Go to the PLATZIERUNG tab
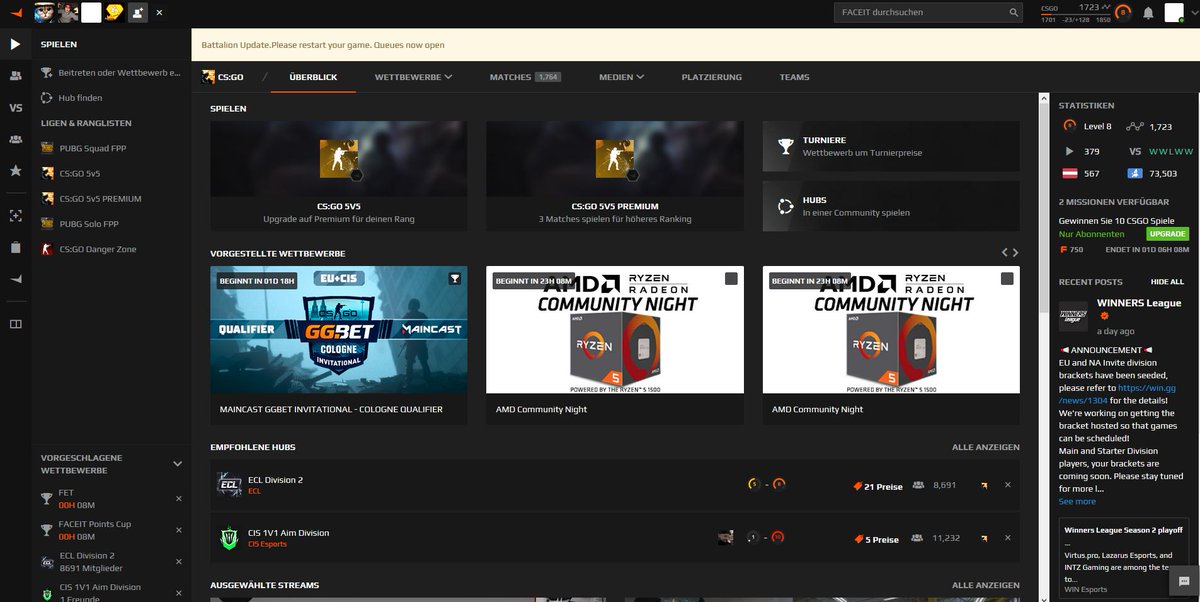The image size is (1200, 602). (x=712, y=77)
